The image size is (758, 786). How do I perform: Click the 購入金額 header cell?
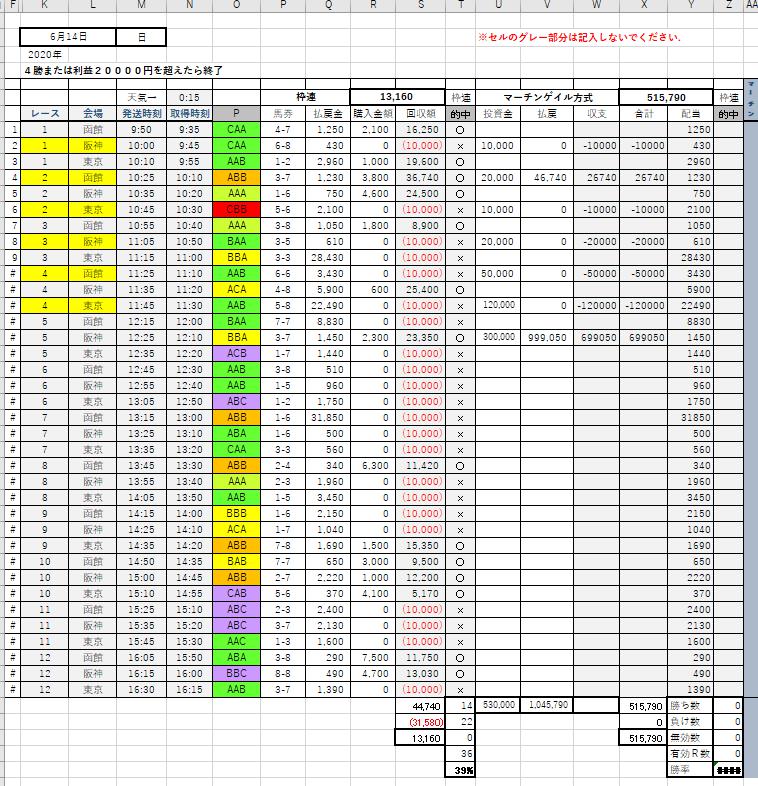tap(372, 114)
